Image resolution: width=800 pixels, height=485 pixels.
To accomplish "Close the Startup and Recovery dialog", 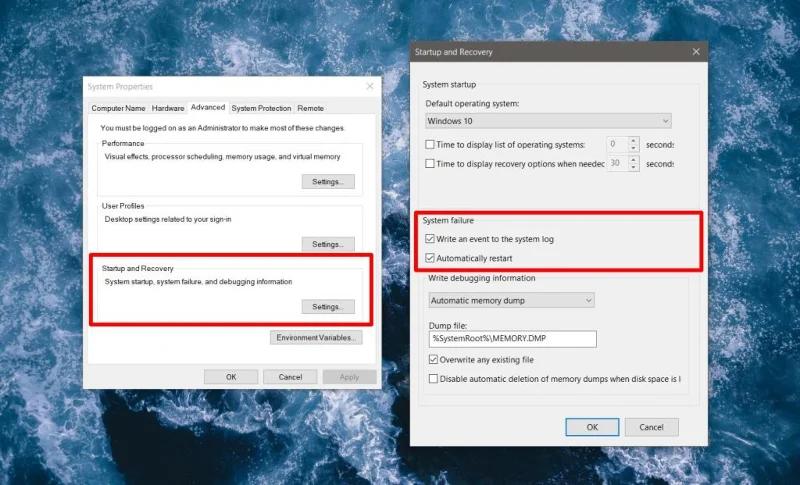I will coord(696,52).
